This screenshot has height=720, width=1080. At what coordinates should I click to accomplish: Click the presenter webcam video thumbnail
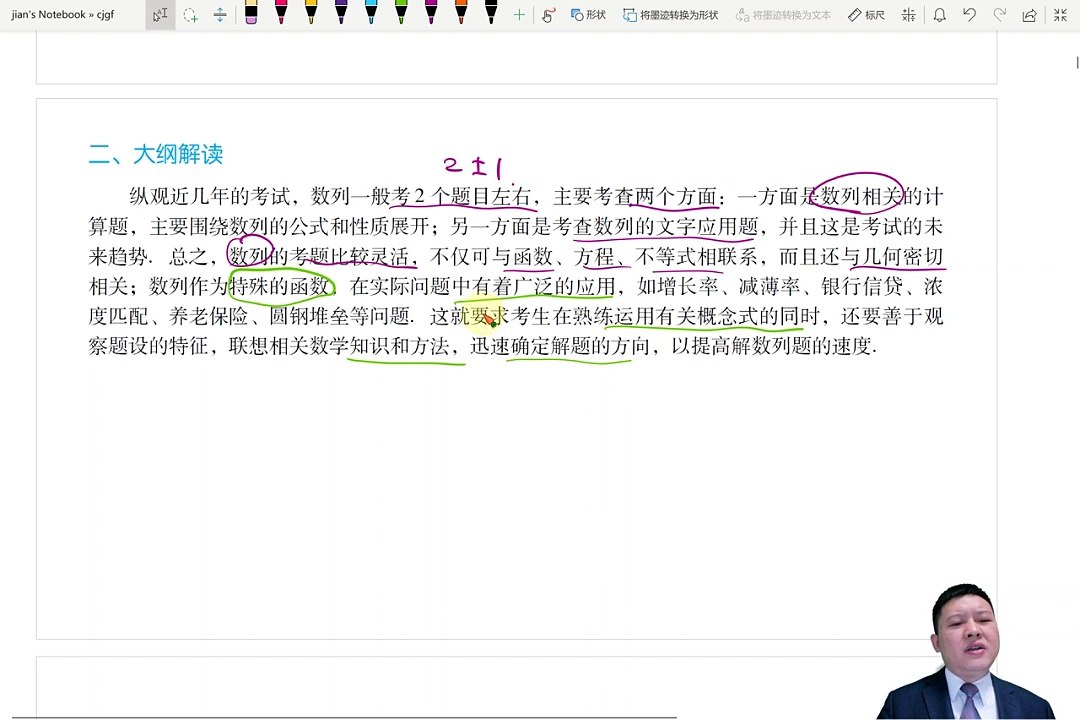pyautogui.click(x=966, y=651)
